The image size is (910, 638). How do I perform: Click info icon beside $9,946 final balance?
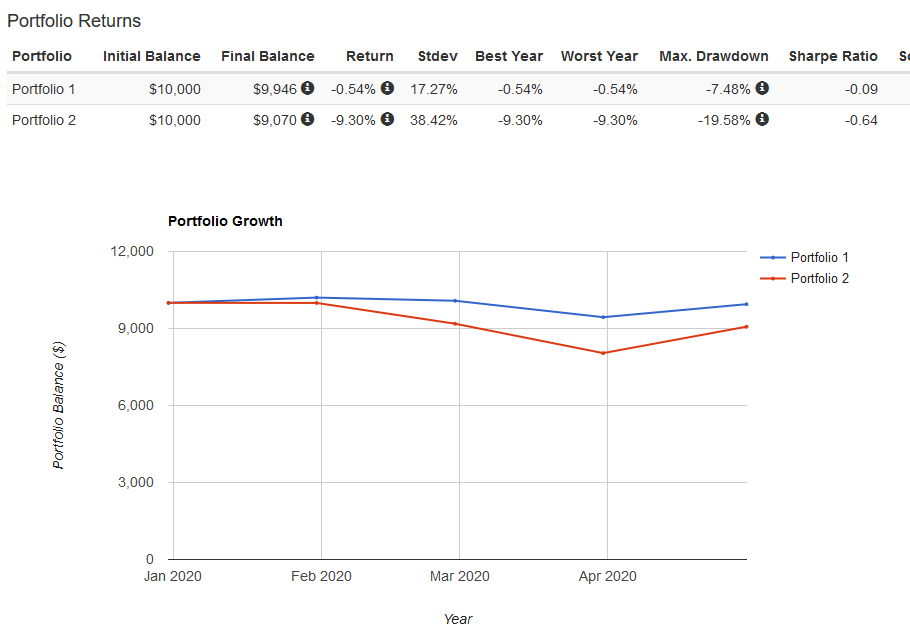[308, 88]
